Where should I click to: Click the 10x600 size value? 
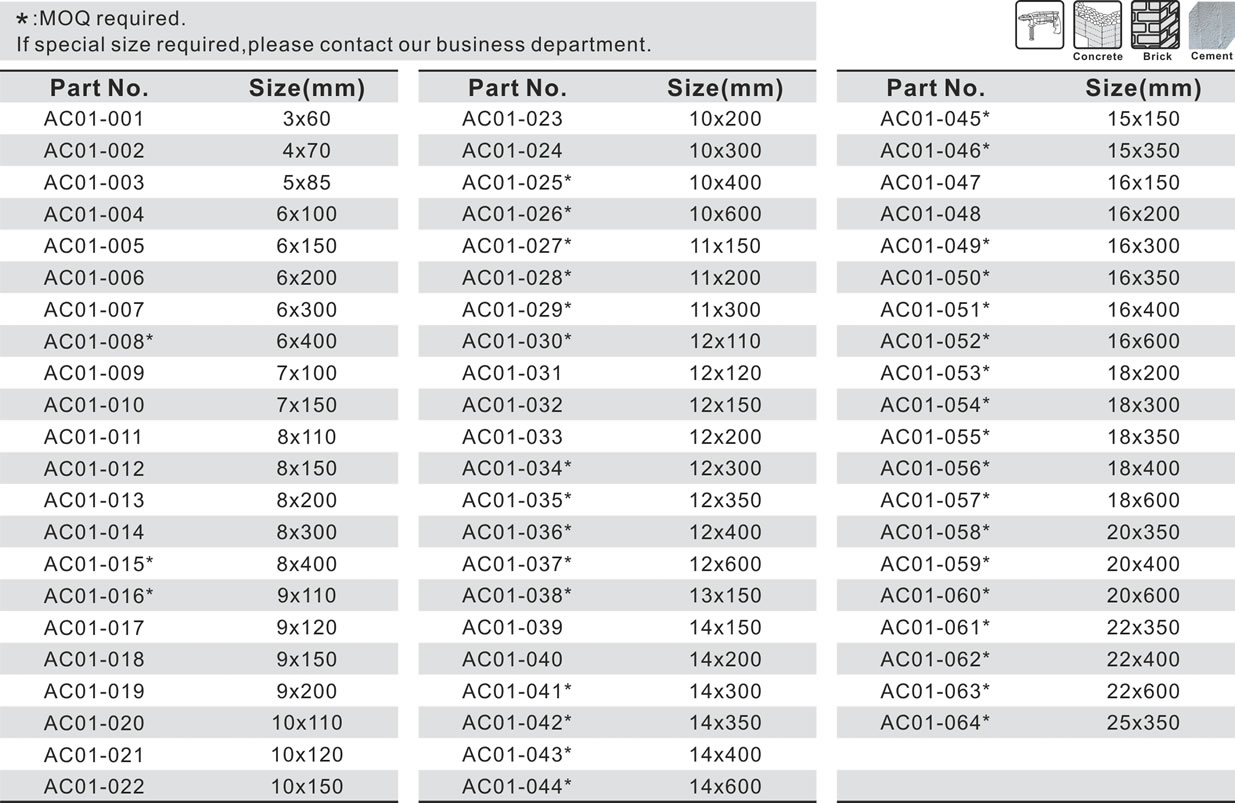point(725,214)
